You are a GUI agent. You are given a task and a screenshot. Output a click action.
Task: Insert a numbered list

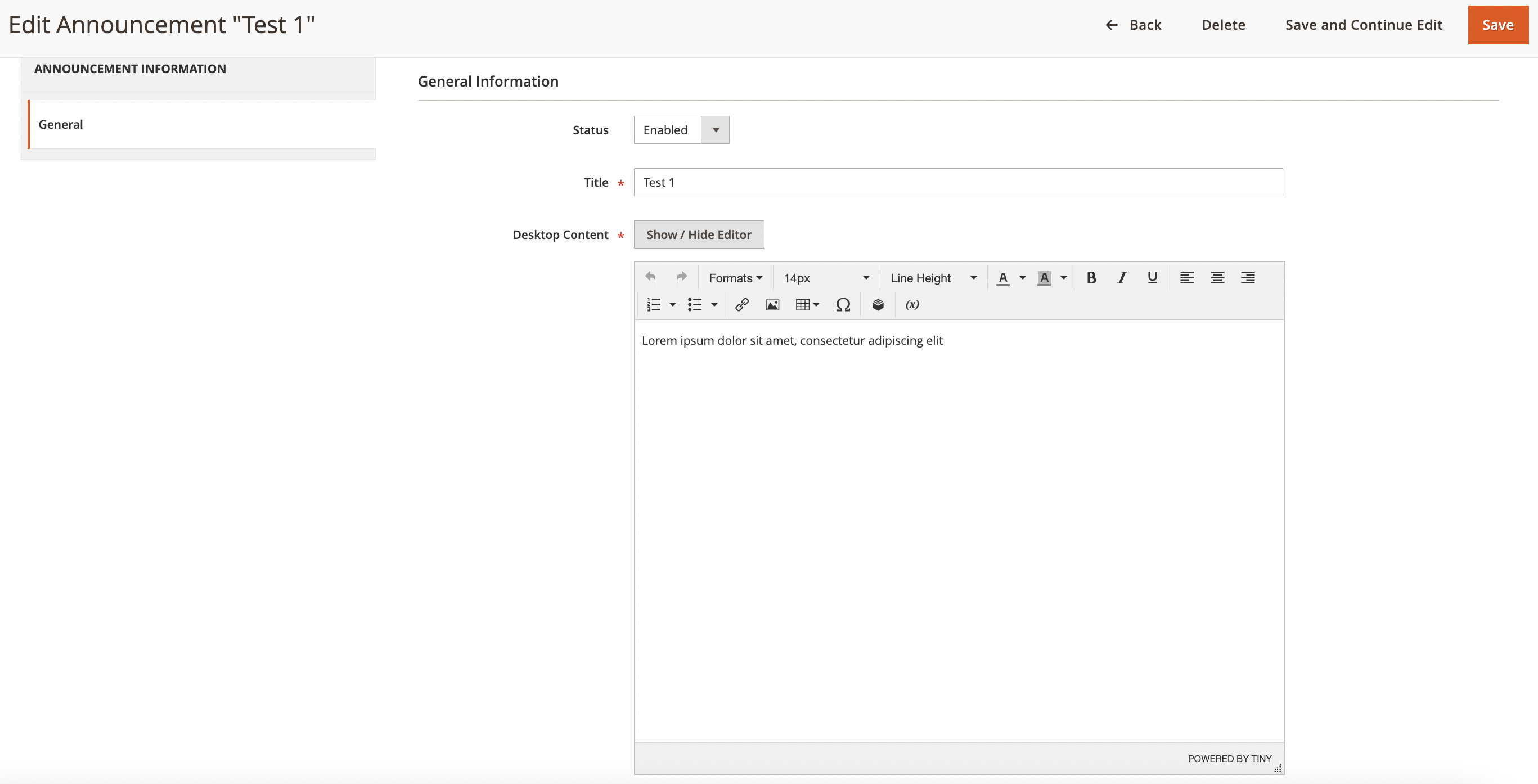coord(654,304)
